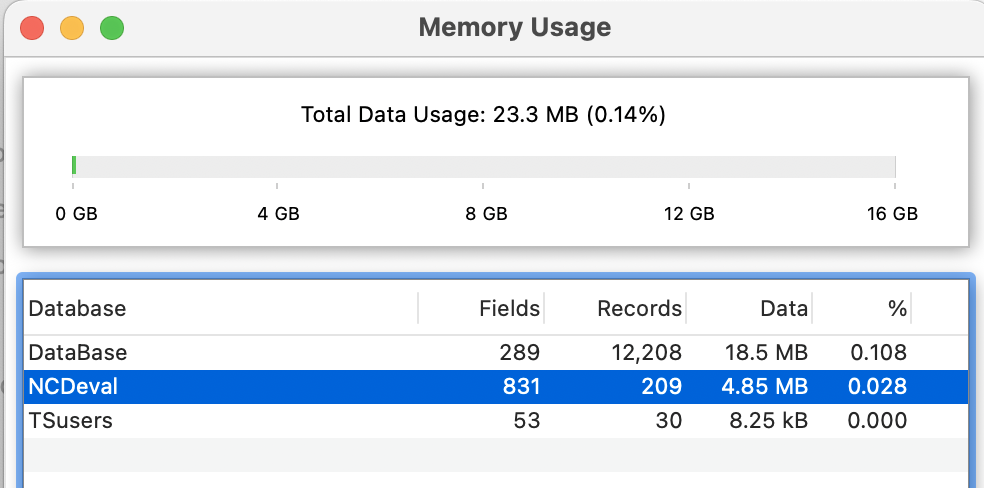Screen dimensions: 984x488
Task: Select the NCDeval row
Action: [x=496, y=386]
